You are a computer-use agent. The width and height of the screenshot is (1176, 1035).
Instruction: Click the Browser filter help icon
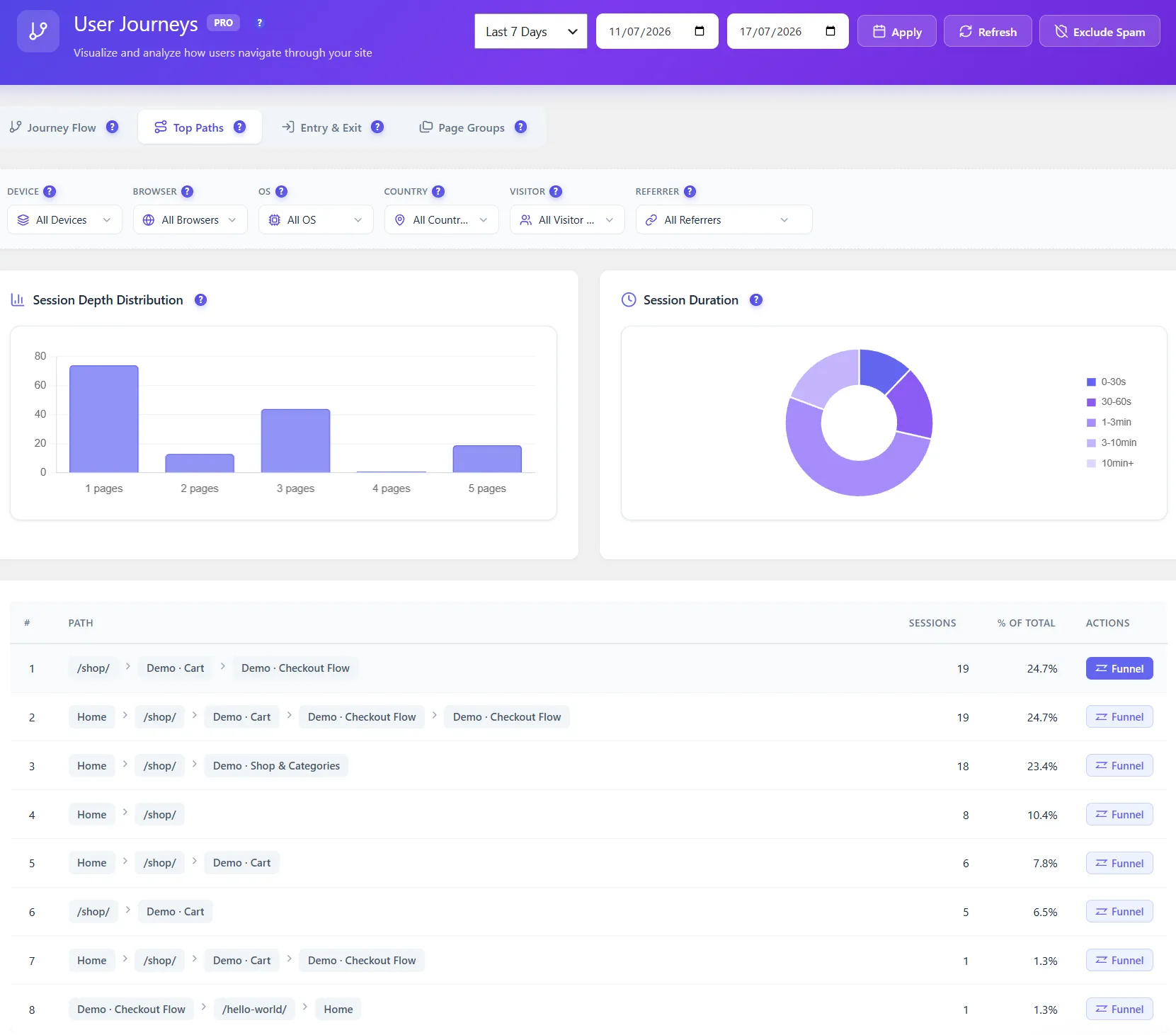[x=187, y=191]
